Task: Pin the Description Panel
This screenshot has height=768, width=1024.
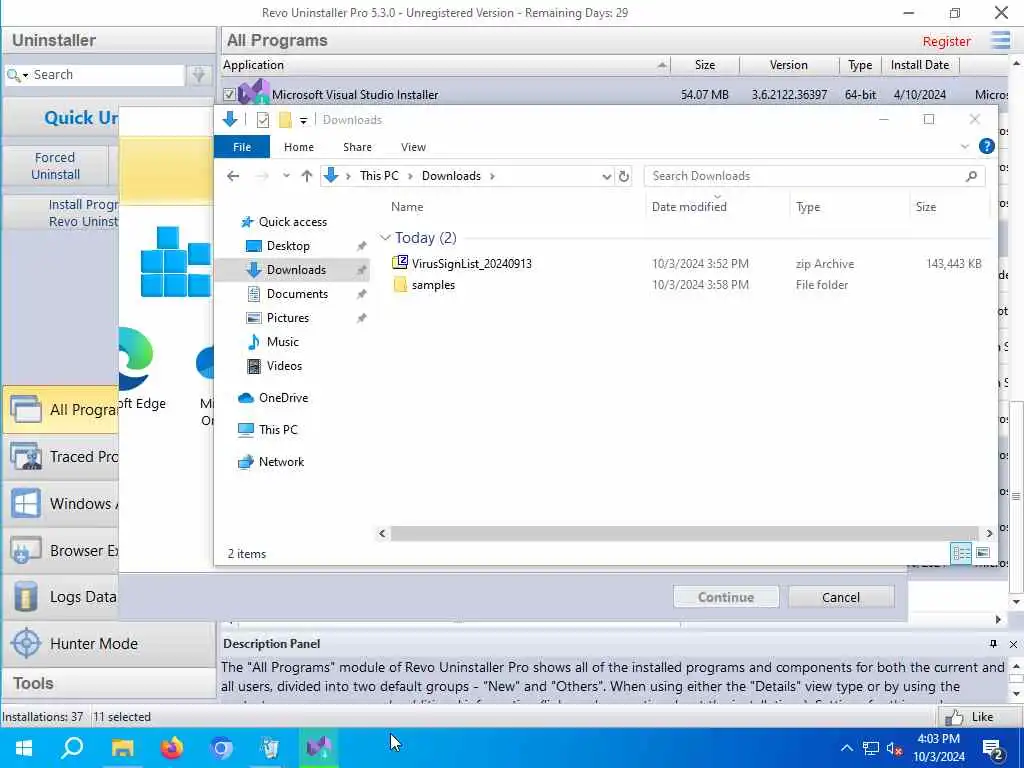Action: tap(993, 644)
